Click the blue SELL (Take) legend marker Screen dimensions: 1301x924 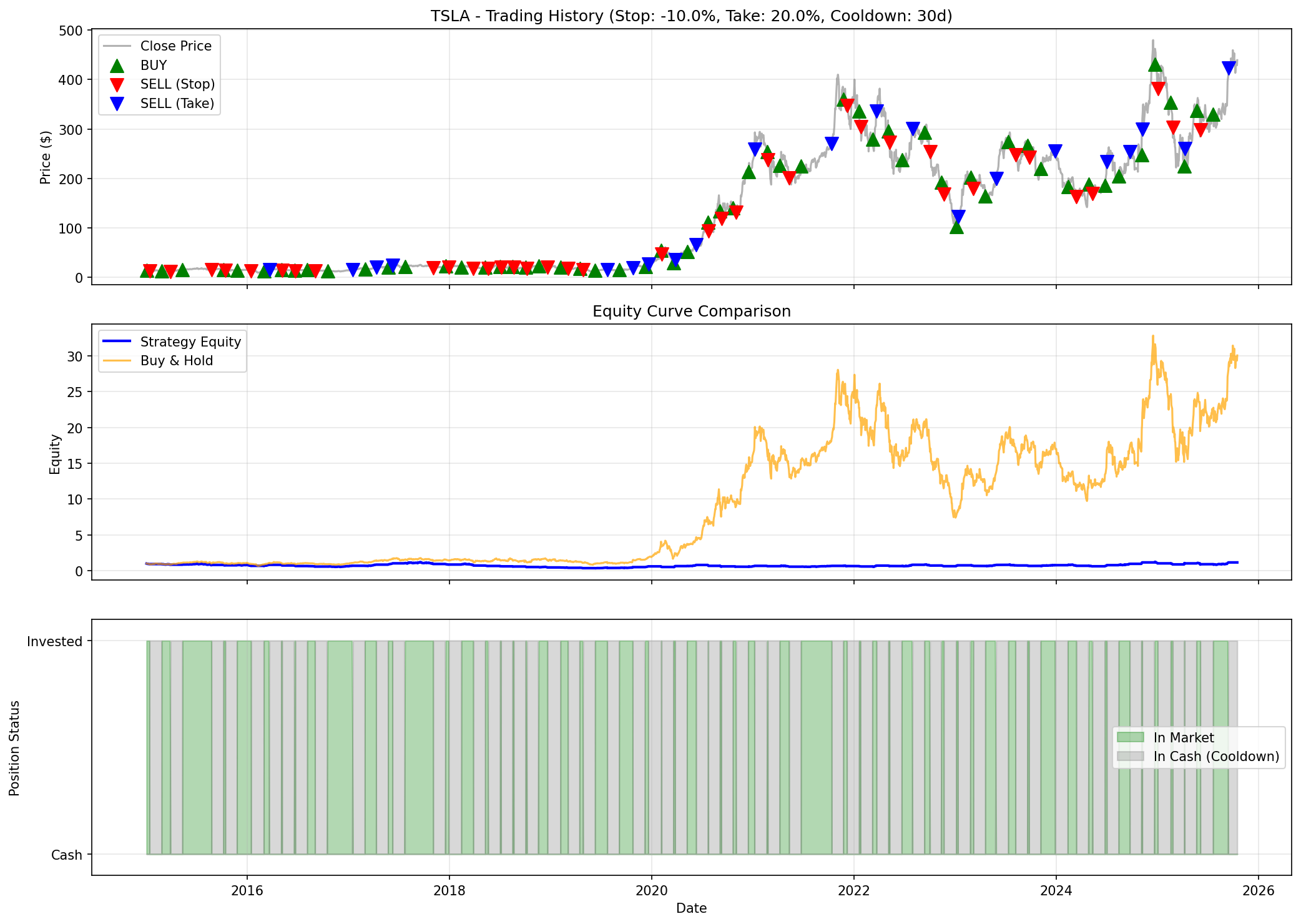click(x=117, y=104)
